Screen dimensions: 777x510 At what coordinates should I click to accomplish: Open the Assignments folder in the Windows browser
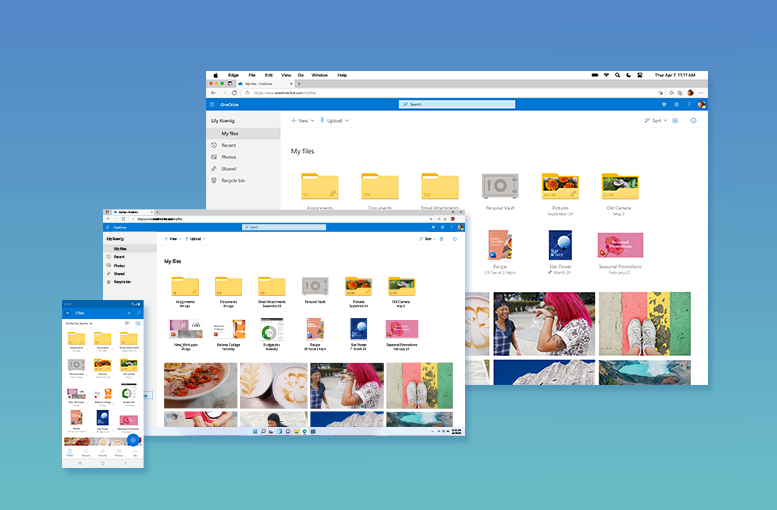(x=185, y=288)
